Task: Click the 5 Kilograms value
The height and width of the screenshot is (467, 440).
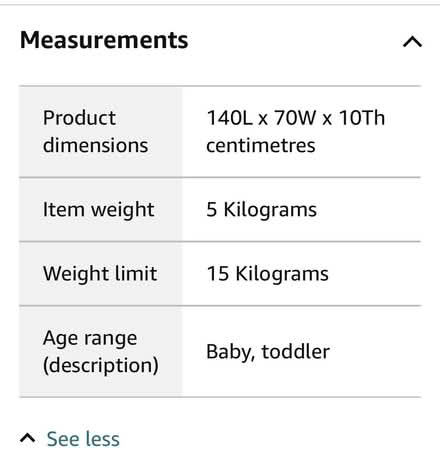Action: tap(262, 210)
